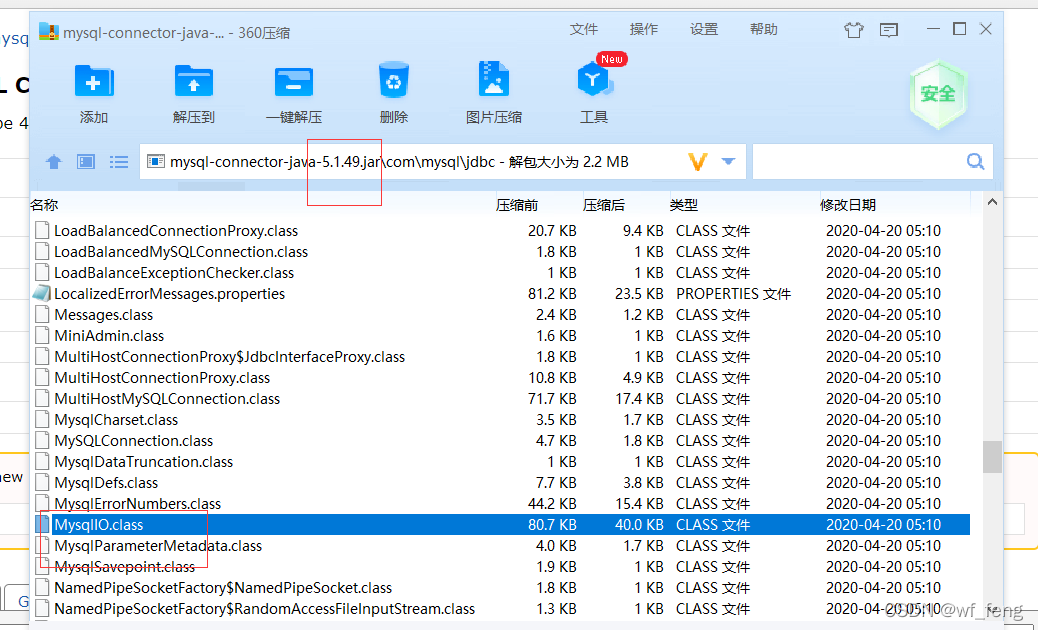
Task: Sort by the 压缩前 column header
Action: coord(517,205)
